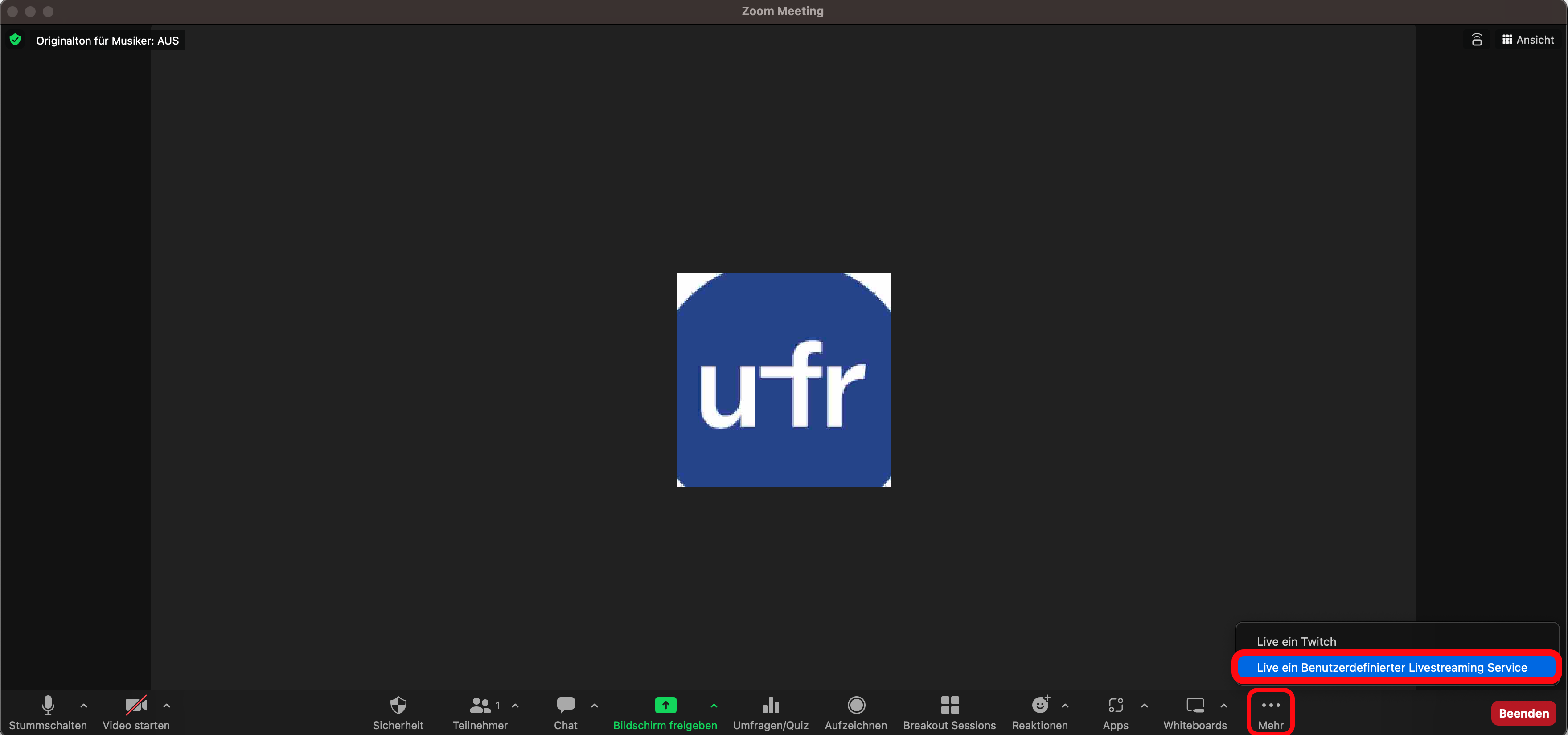Viewport: 1568px width, 735px height.
Task: Click green encryption shield icon
Action: point(16,40)
